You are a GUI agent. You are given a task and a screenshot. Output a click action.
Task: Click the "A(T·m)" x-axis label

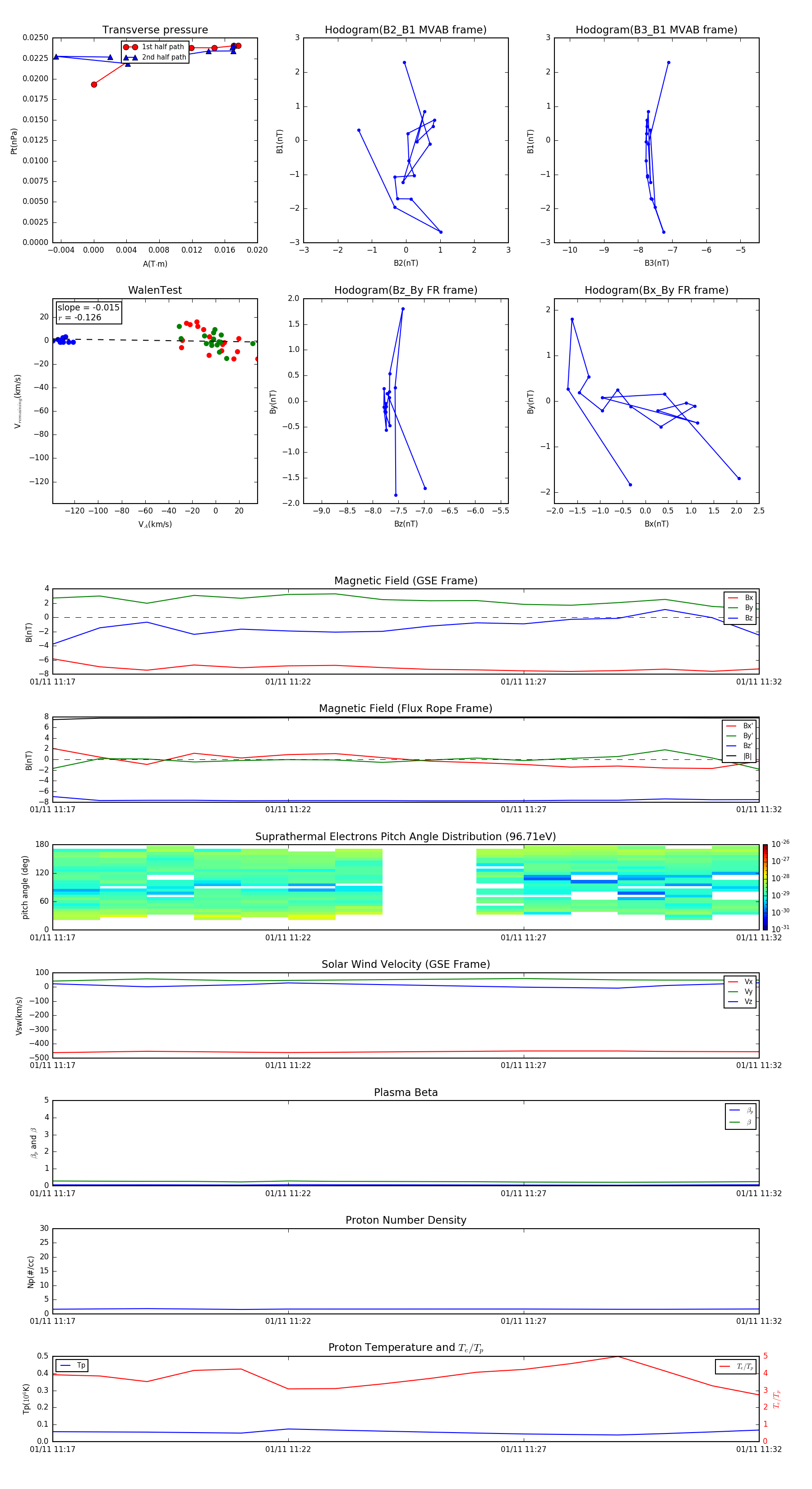[x=155, y=264]
